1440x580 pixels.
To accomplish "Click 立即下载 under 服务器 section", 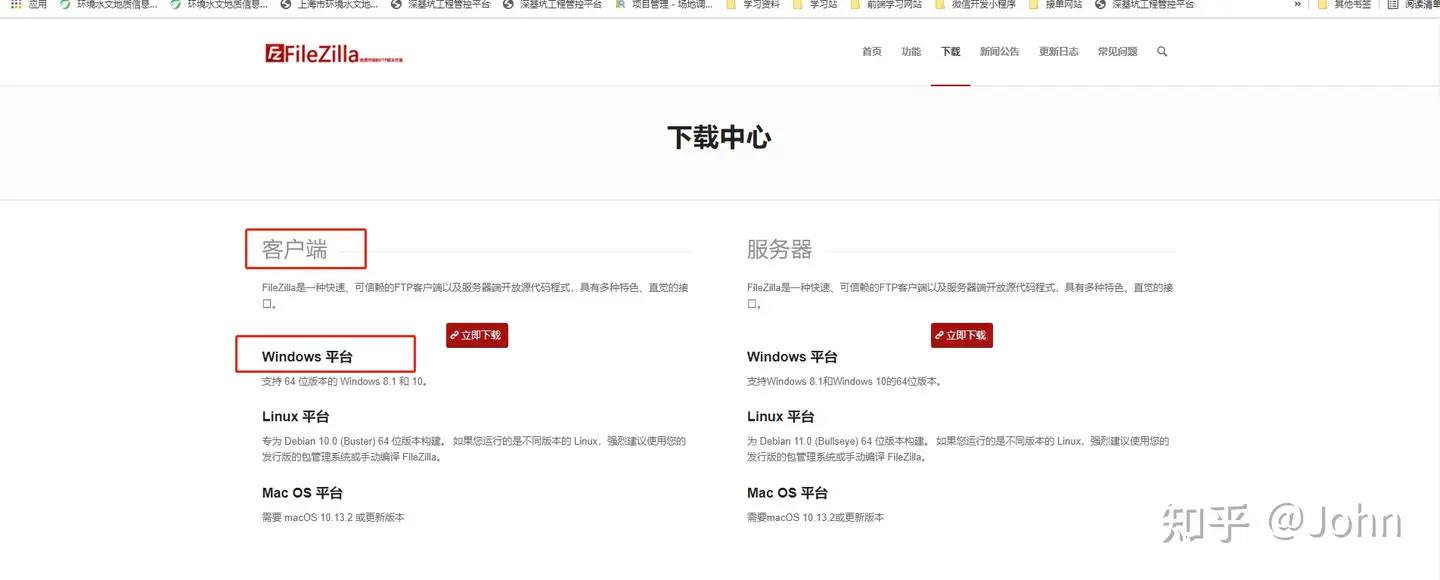I will [x=962, y=335].
